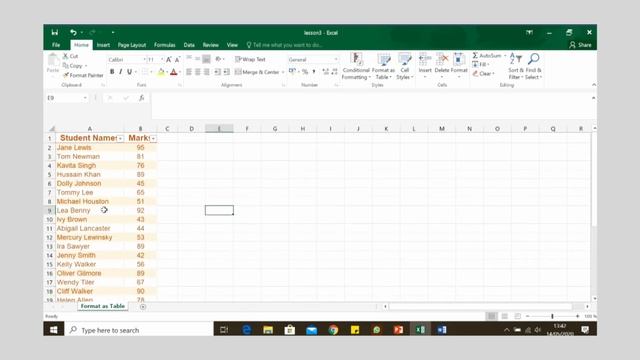Apply Percent Style
Image resolution: width=640 pixels, height=360 pixels.
point(305,72)
